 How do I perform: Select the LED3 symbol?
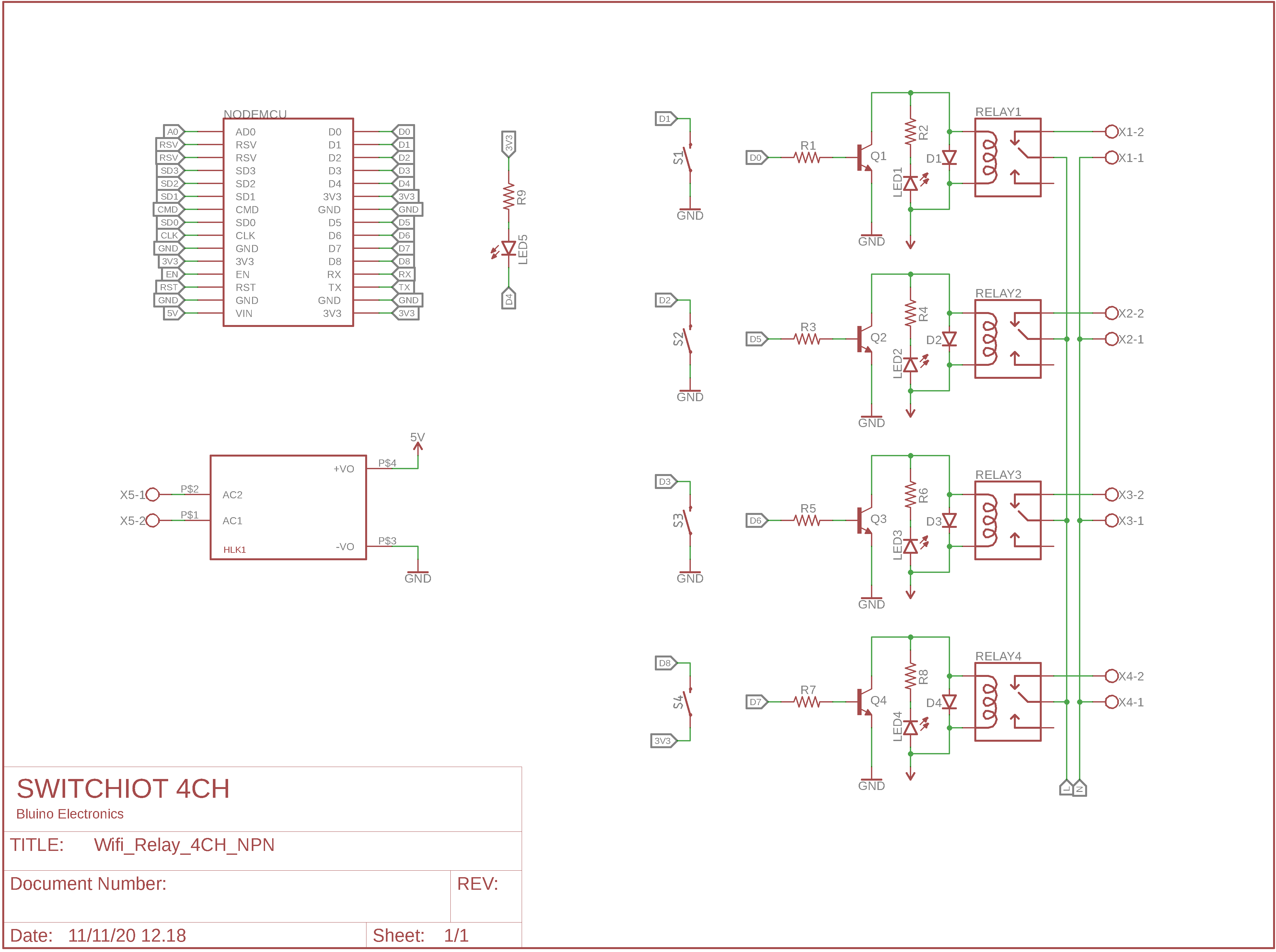click(910, 546)
